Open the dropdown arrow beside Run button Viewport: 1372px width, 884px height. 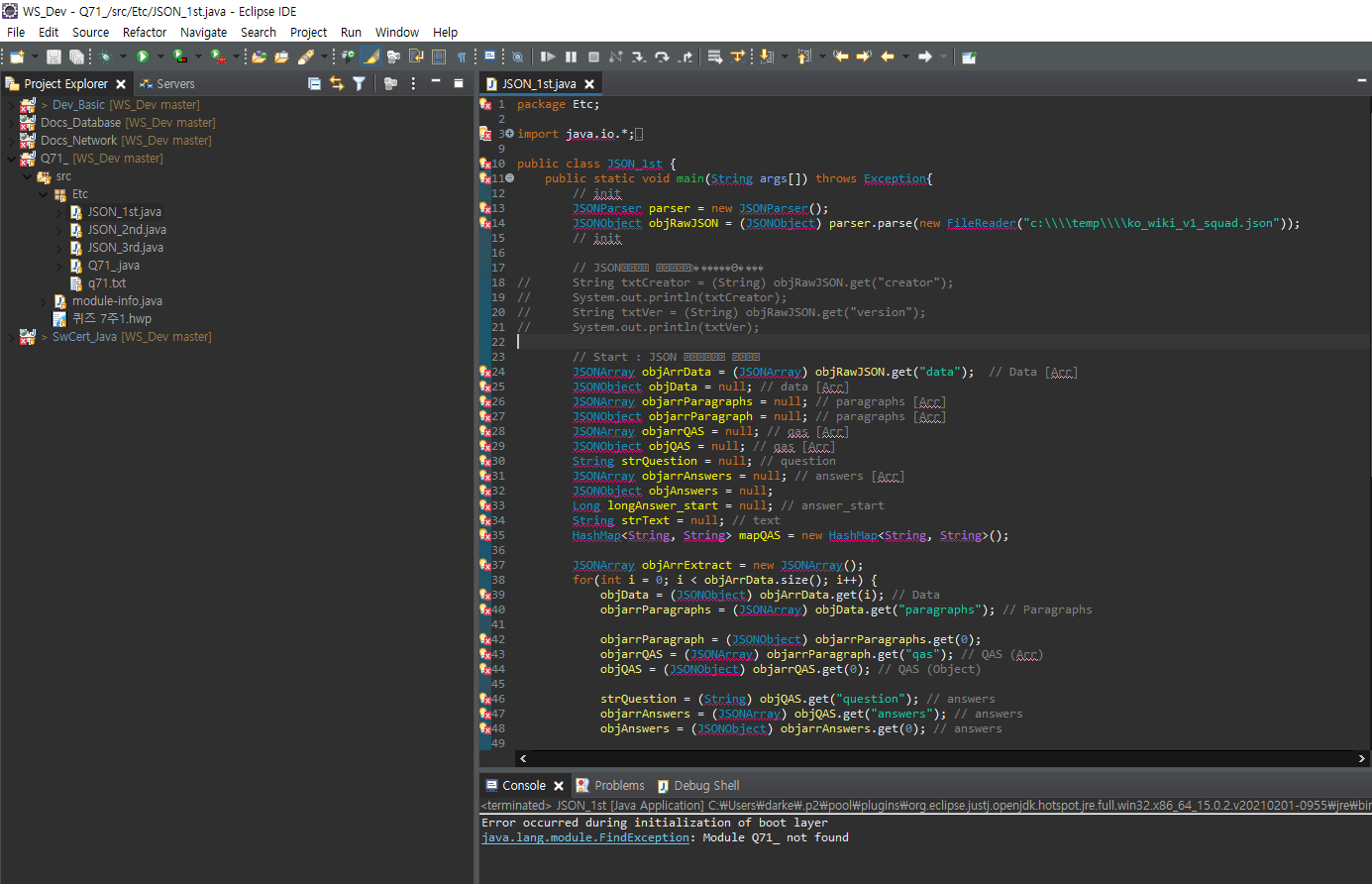[159, 57]
